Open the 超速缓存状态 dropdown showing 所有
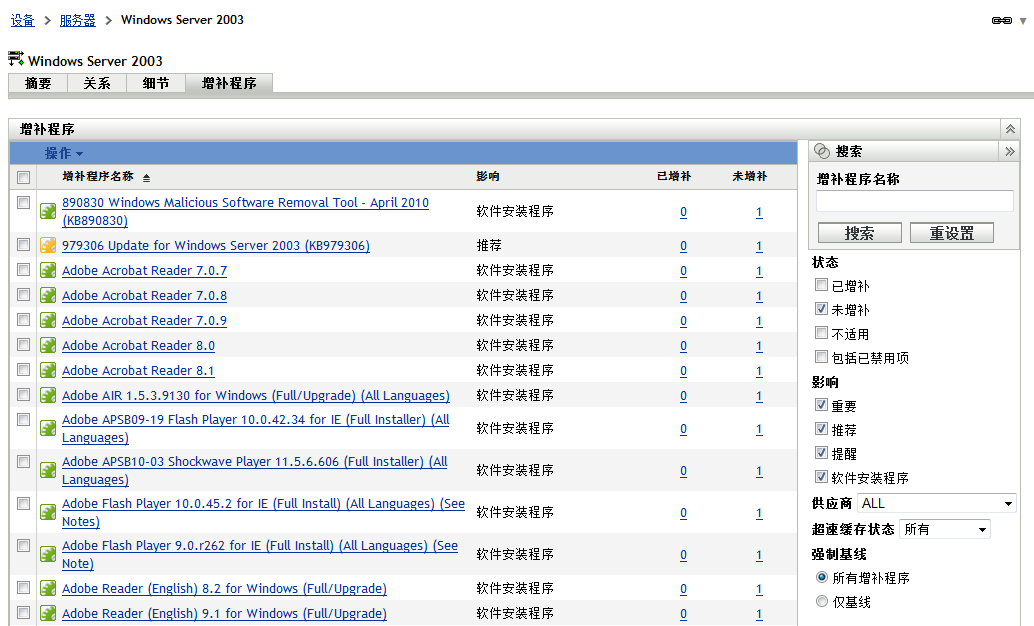 pyautogui.click(x=944, y=528)
